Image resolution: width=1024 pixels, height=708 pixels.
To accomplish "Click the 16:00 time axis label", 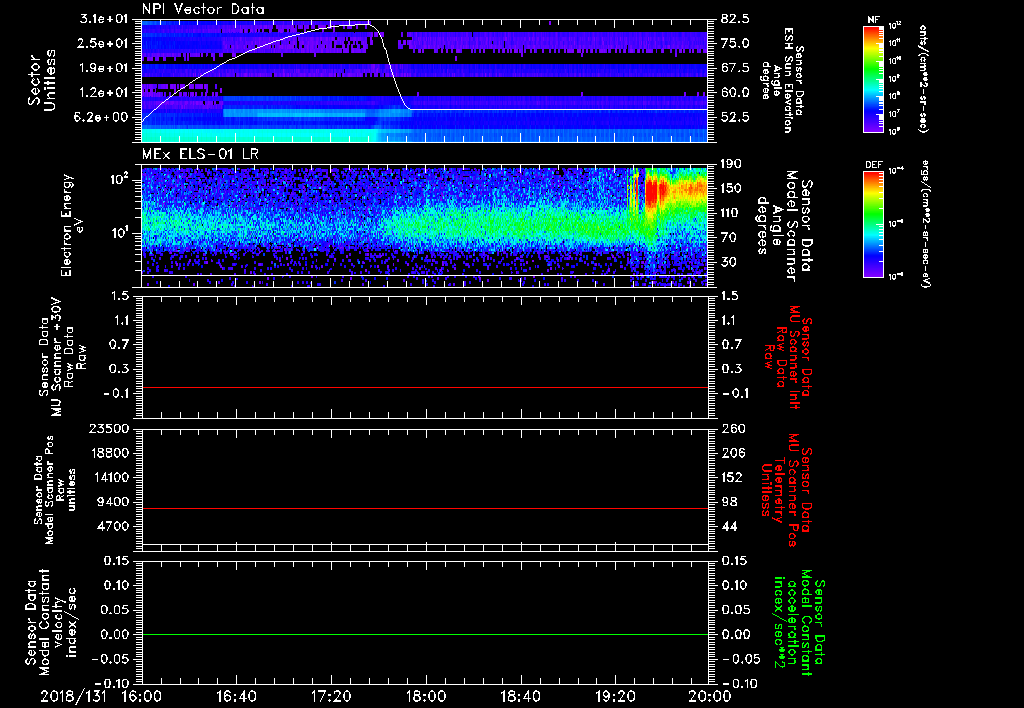I will pyautogui.click(x=142, y=695).
